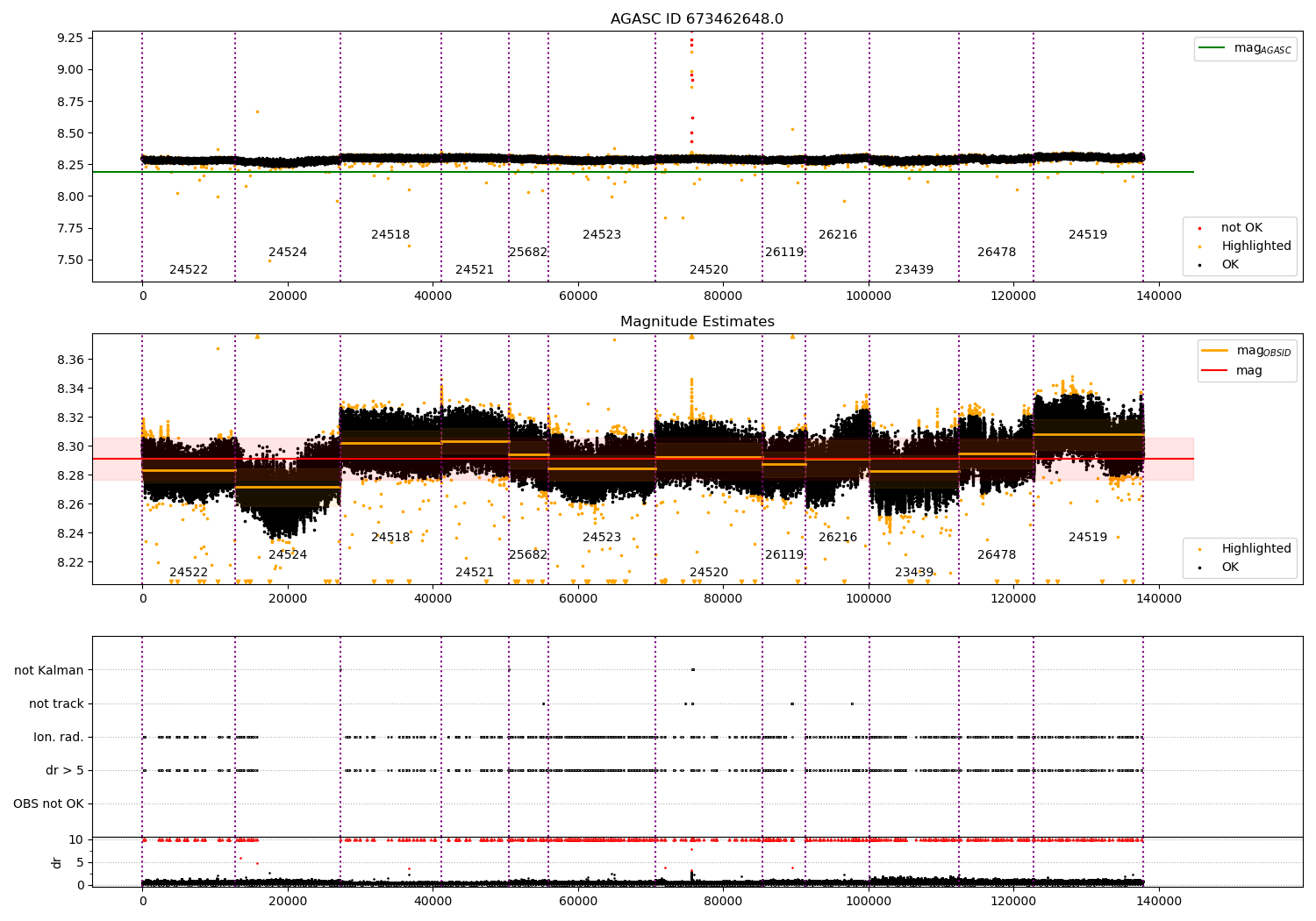Click the 'dr > 5' axis label
The height and width of the screenshot is (921, 1316).
[65, 770]
